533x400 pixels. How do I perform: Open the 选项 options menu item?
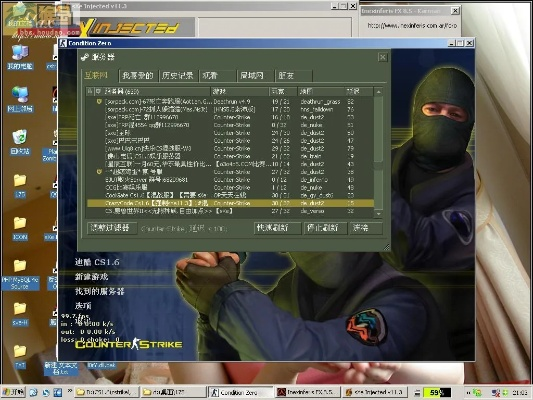83,306
